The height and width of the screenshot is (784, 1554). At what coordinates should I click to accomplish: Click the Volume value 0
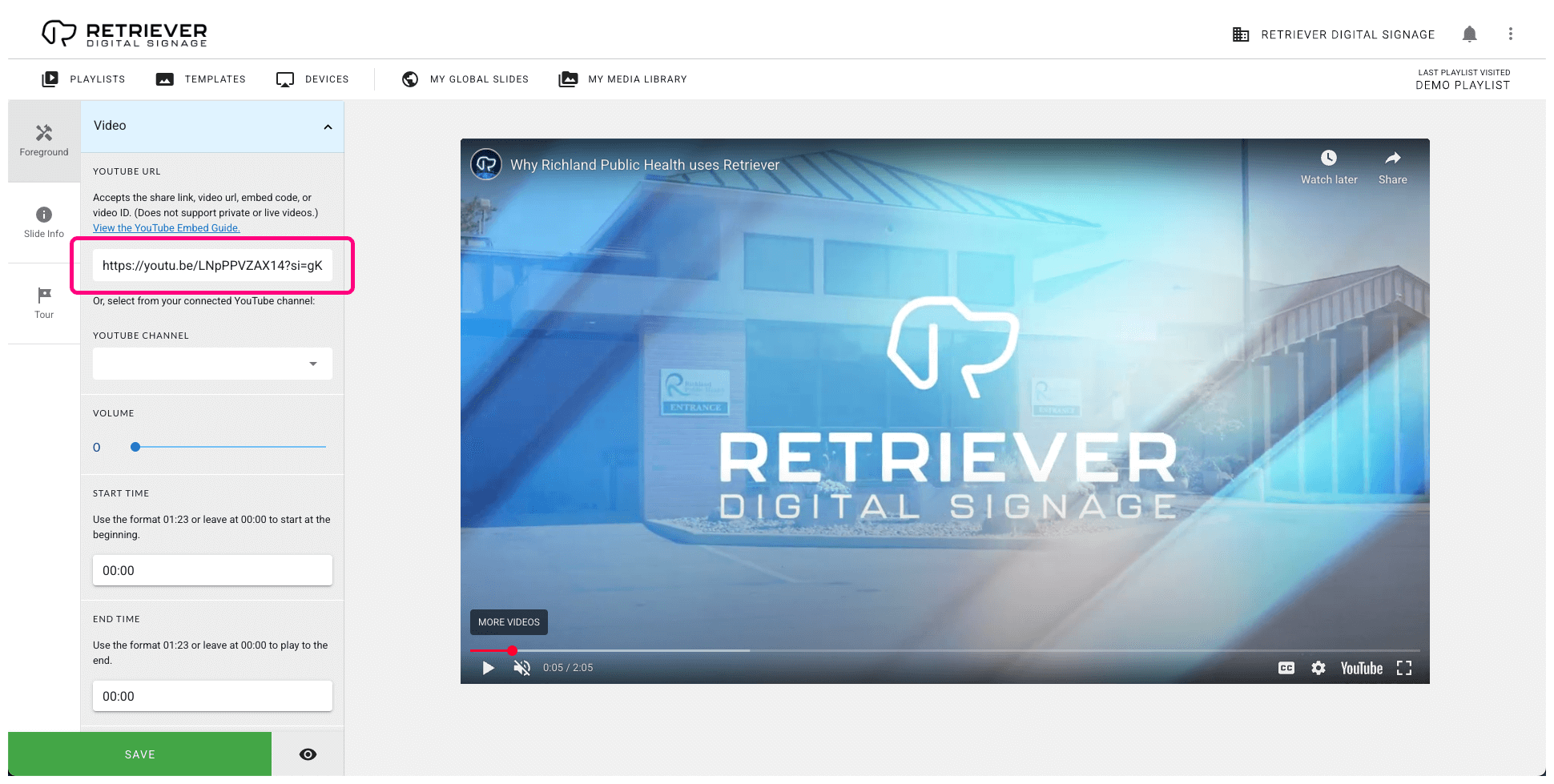(97, 448)
